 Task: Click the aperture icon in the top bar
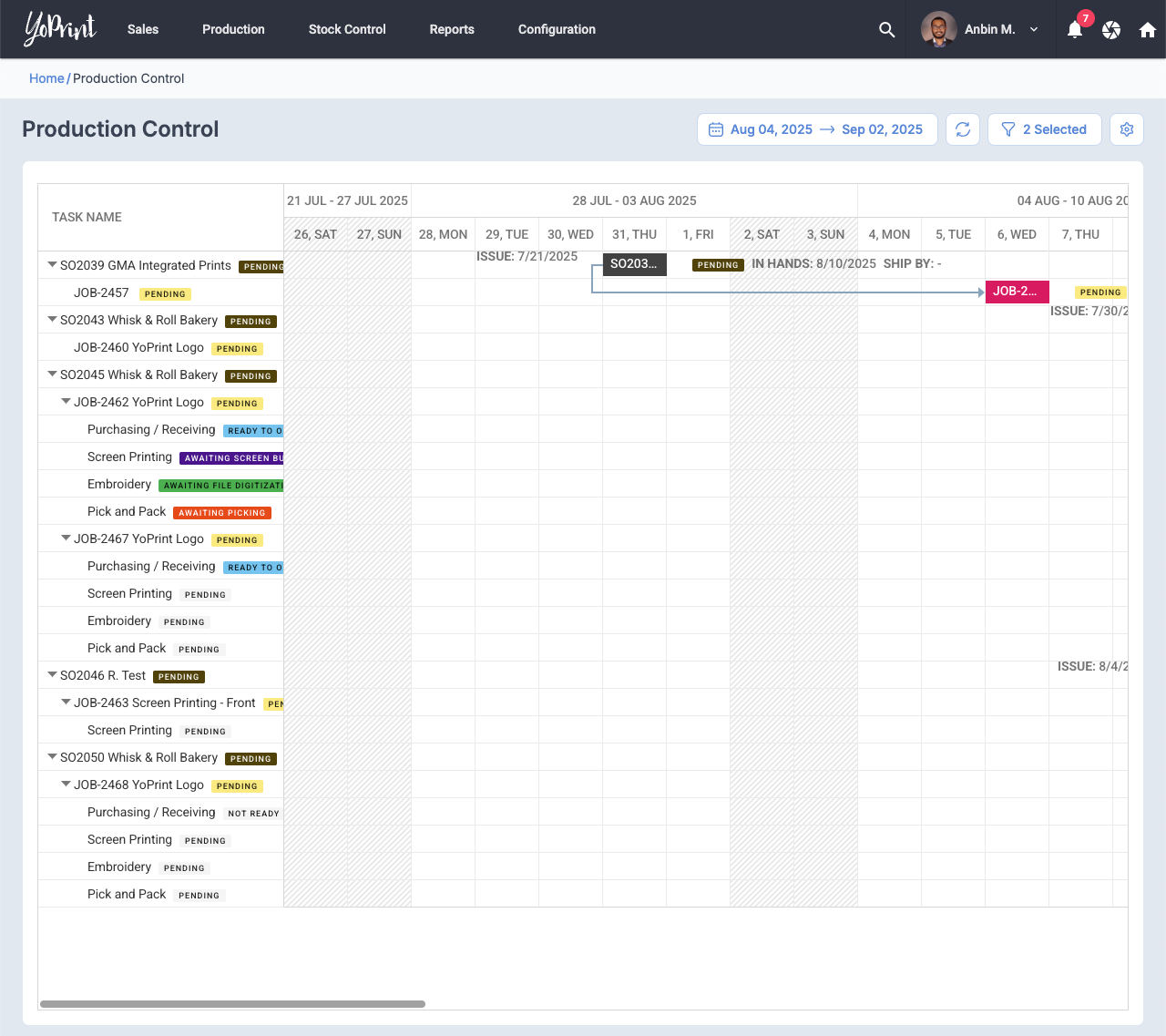1111,30
